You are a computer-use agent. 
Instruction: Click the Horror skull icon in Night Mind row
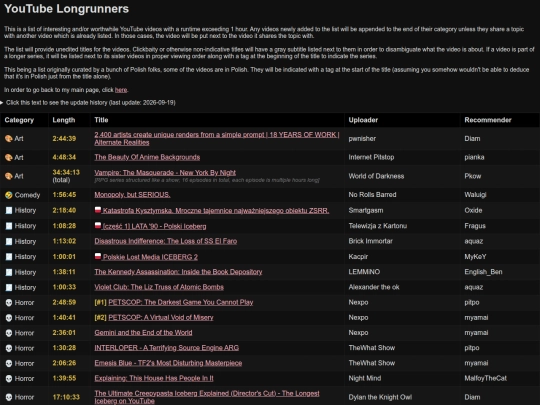click(x=9, y=378)
